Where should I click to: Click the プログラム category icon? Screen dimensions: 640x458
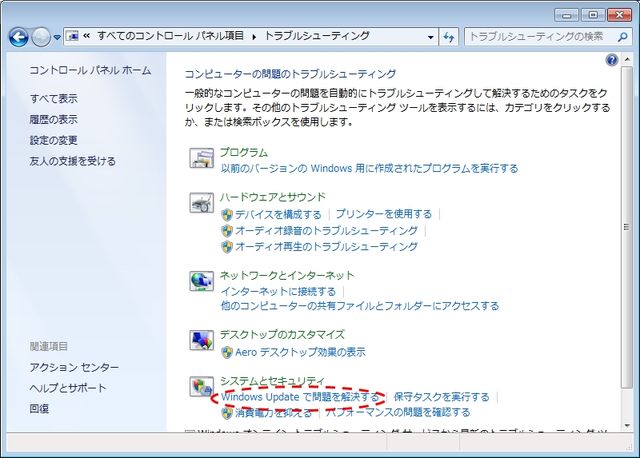tap(202, 158)
